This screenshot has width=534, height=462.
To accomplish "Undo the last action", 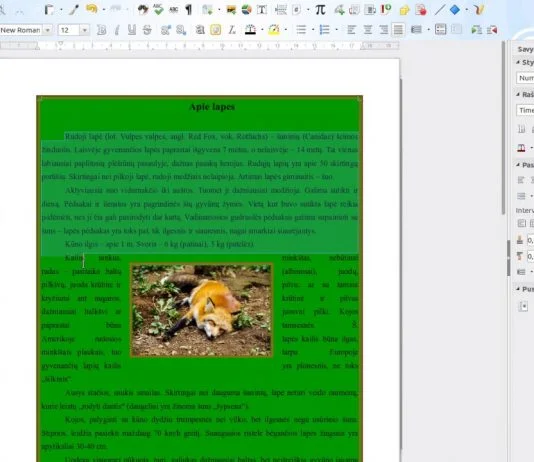I will (92, 9).
